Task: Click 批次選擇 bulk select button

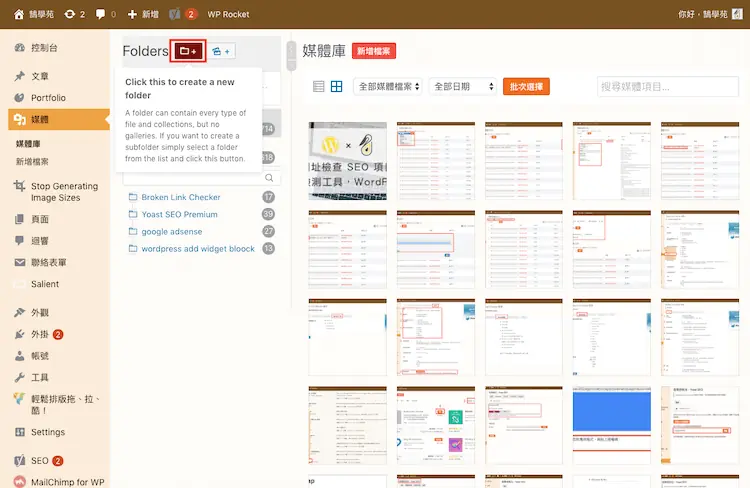Action: point(526,87)
